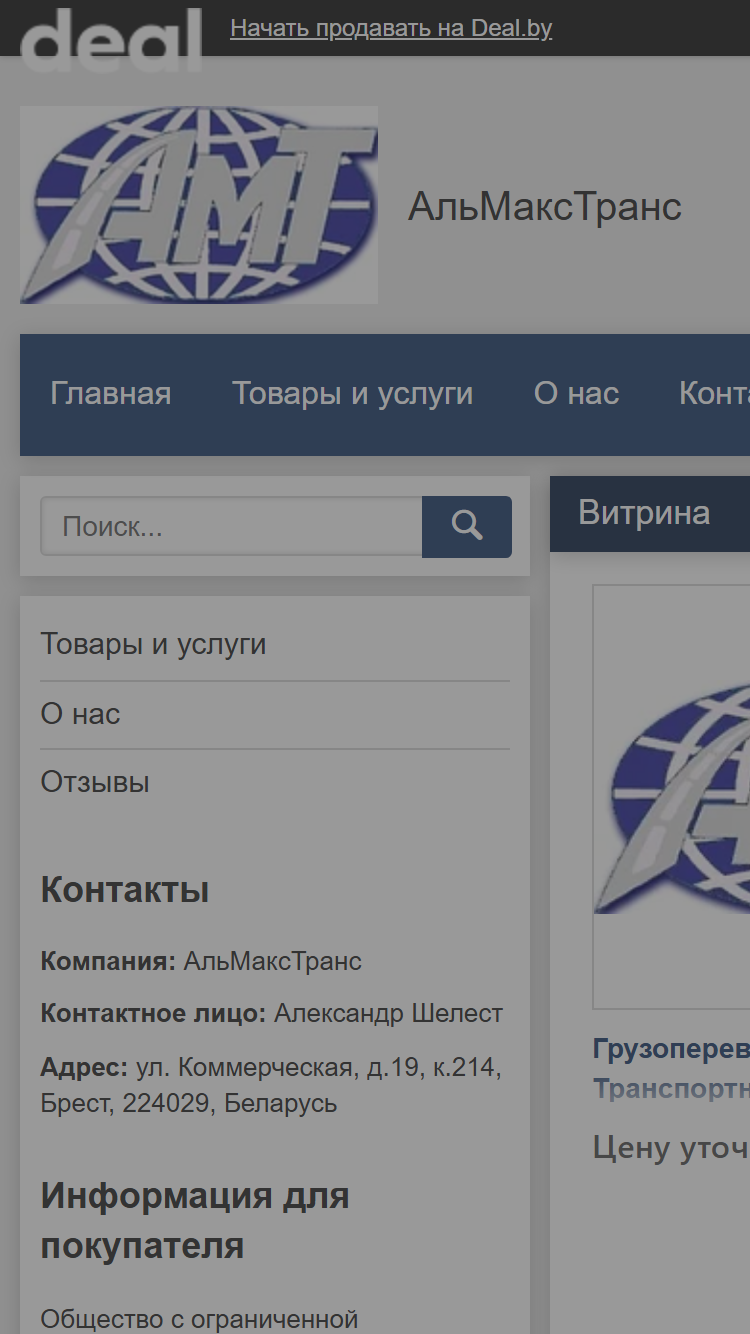Click the Контакты sidebar heading
750x1334 pixels.
pos(125,889)
